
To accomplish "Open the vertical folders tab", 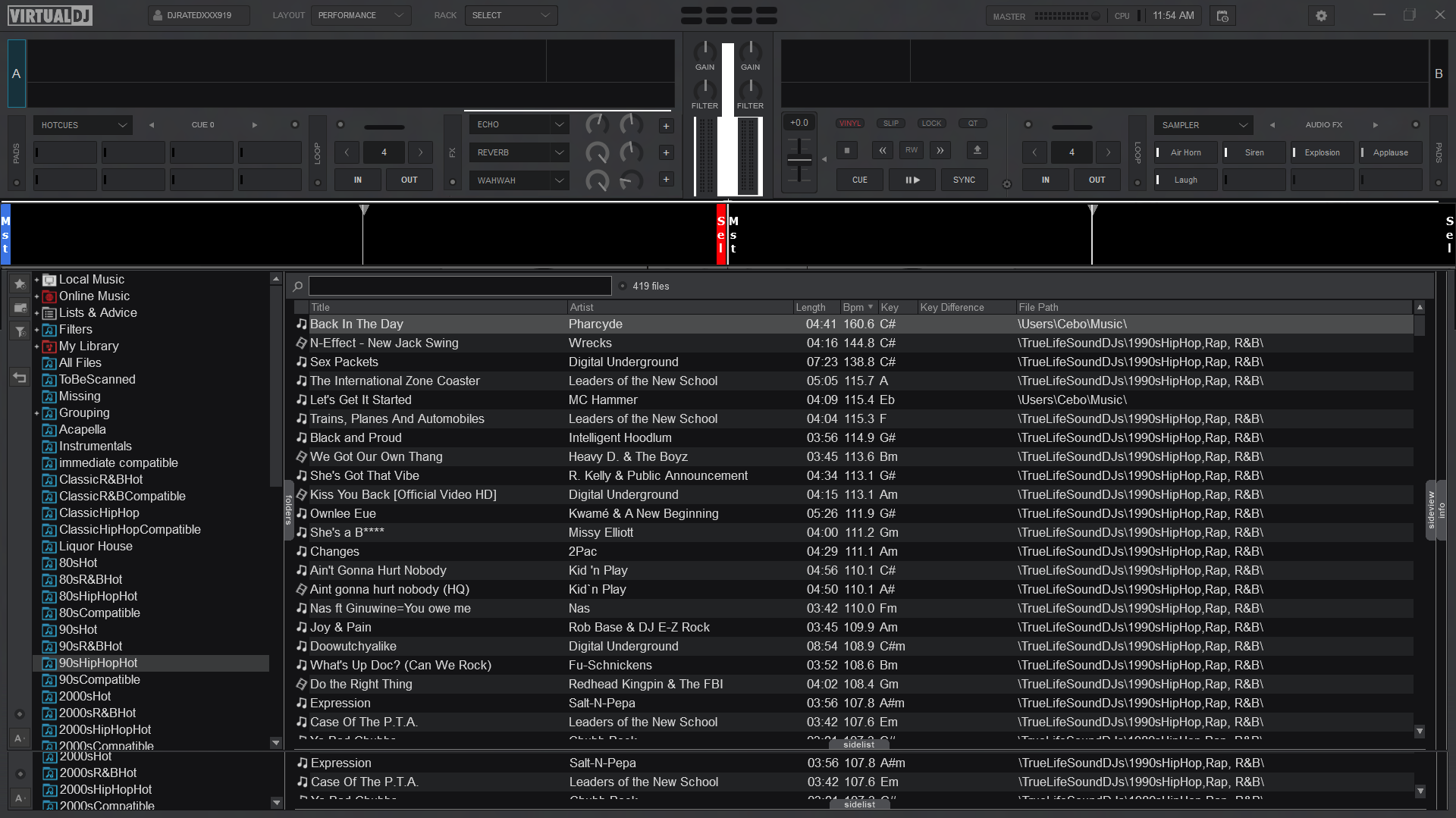I will click(289, 510).
